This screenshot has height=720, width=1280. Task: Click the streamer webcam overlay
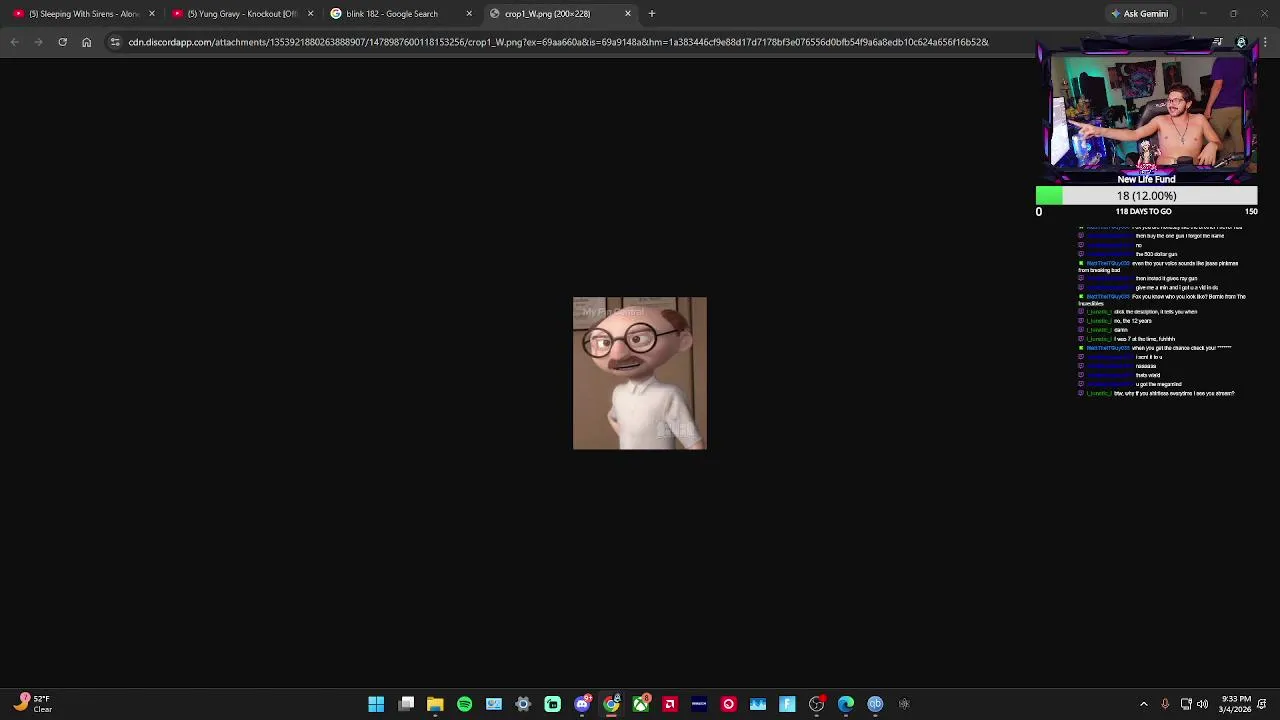(1146, 108)
